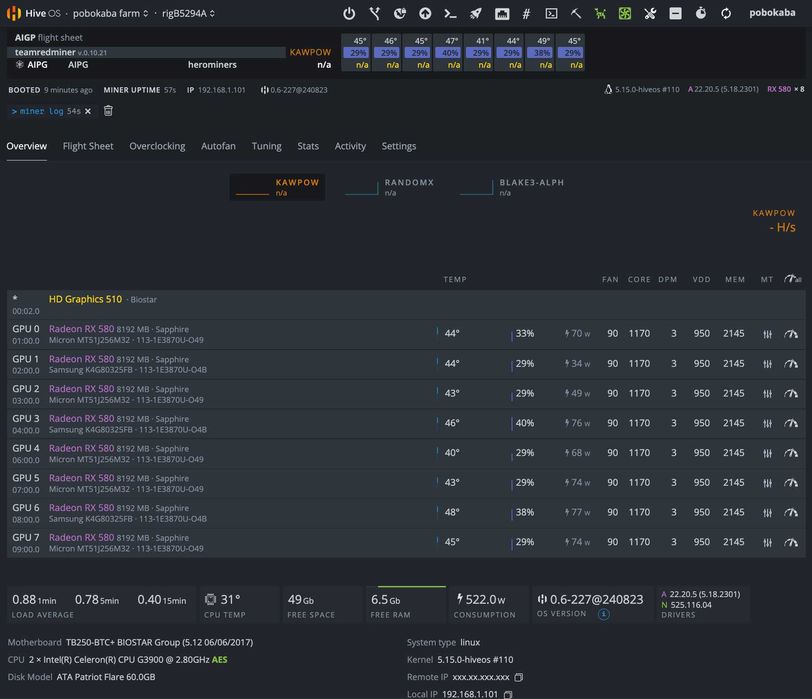Click the white minus box icon
The height and width of the screenshot is (699, 812).
(x=675, y=13)
